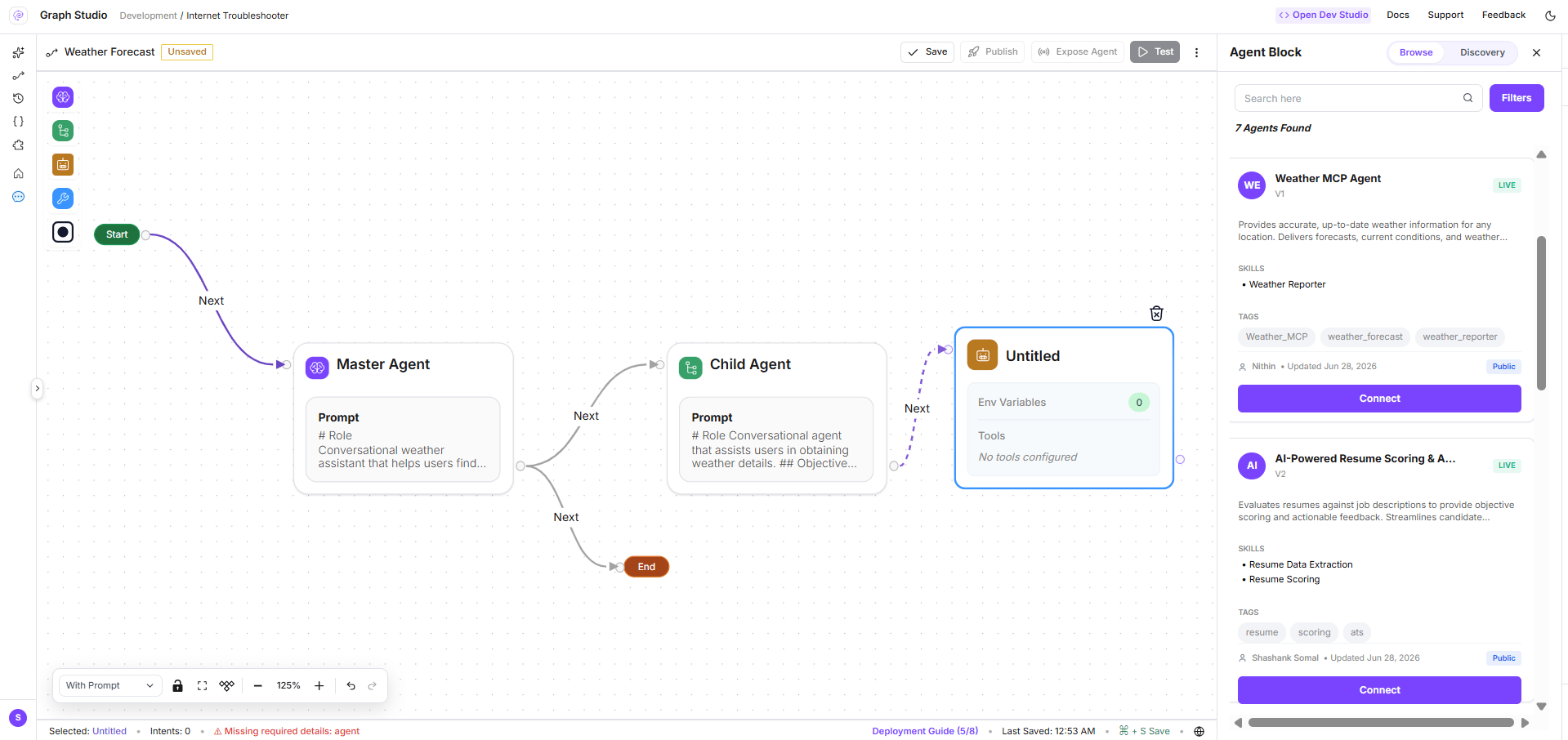Click the Publish button
This screenshot has height=740, width=1568.
993,52
